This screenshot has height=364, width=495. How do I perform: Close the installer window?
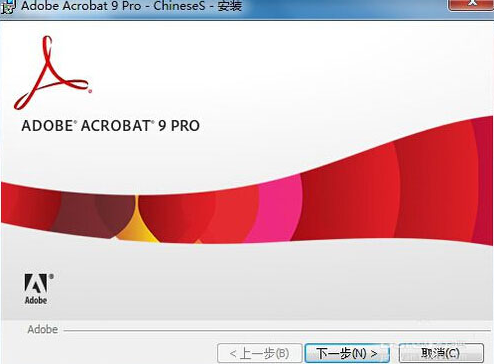coord(471,4)
